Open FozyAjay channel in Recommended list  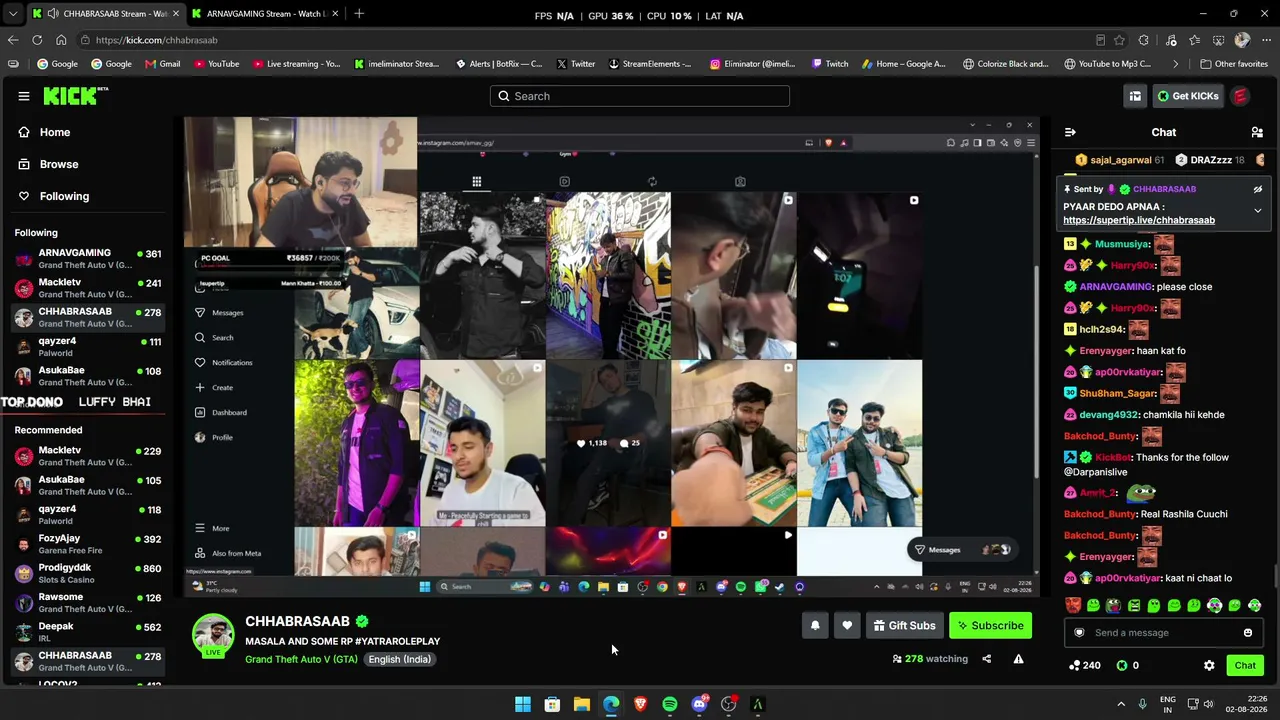[88, 544]
